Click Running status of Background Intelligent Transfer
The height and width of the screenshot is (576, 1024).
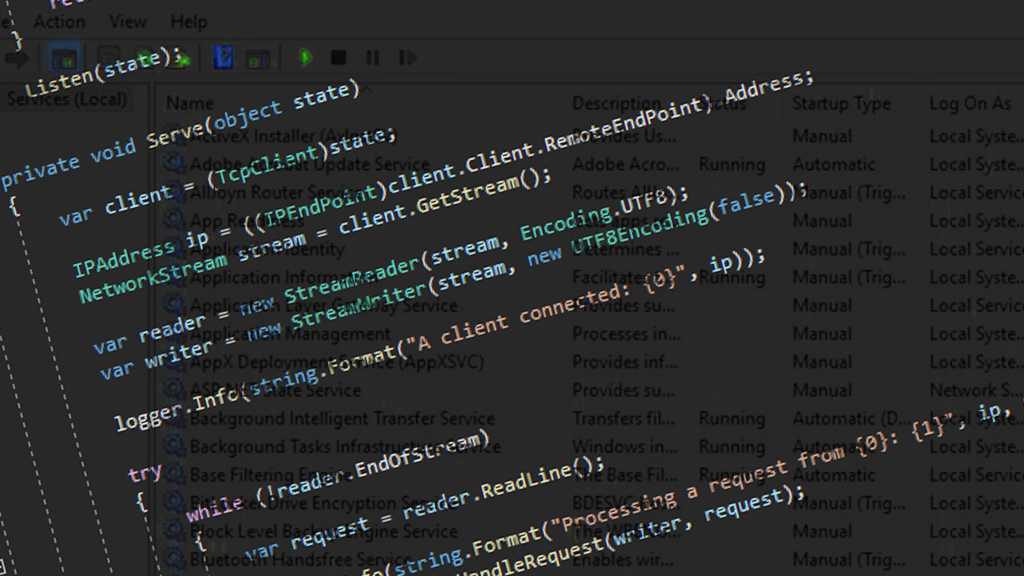click(731, 419)
